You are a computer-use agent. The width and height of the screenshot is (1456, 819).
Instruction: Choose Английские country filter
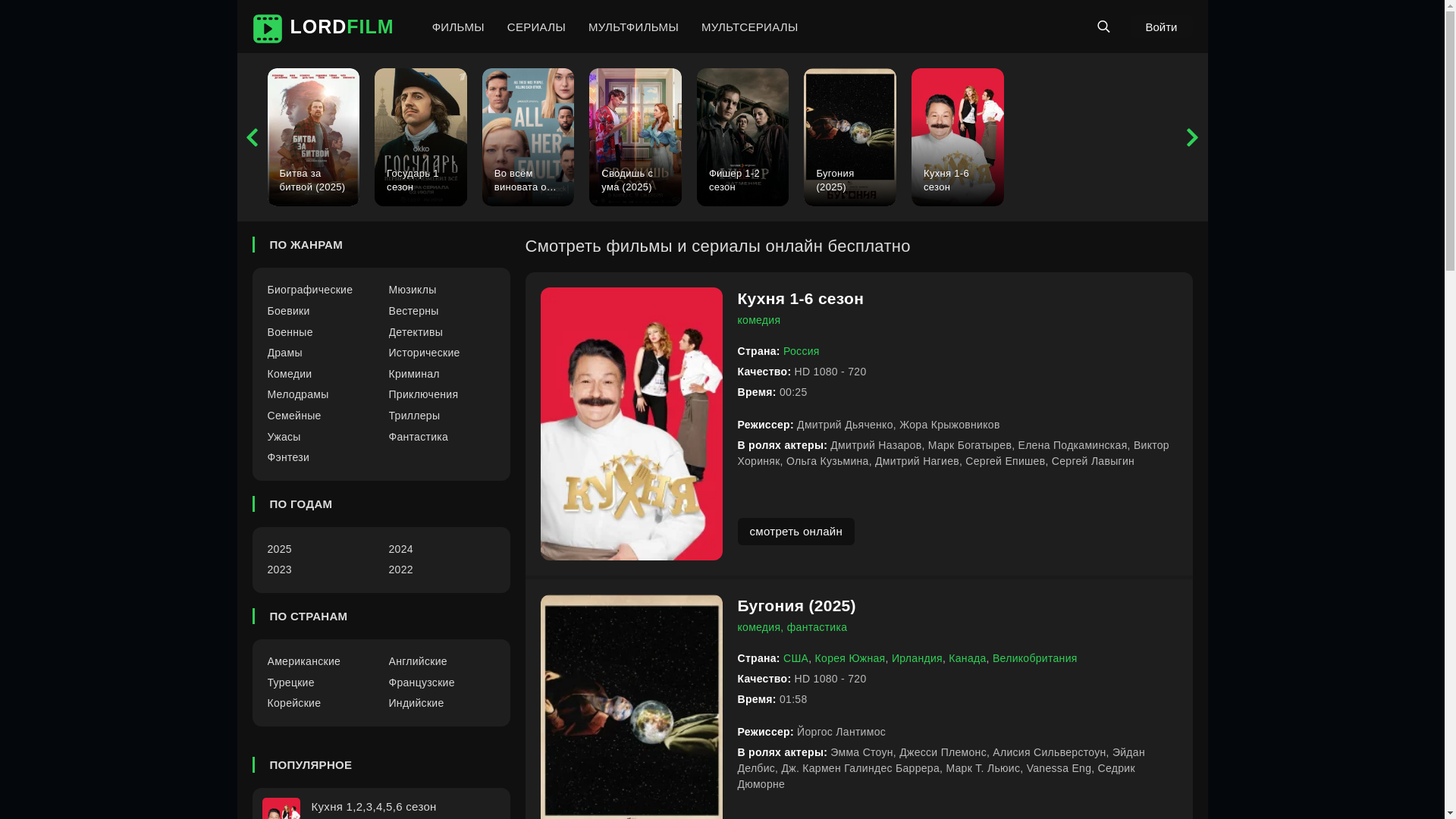418,661
